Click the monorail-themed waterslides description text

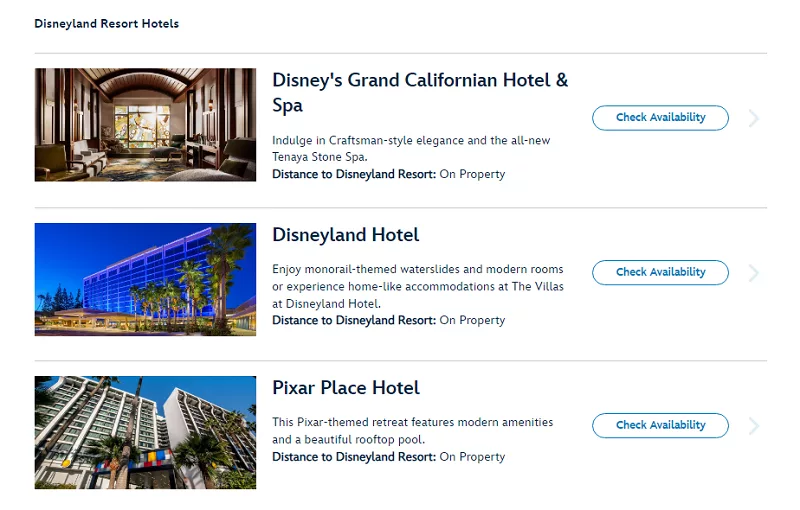[x=418, y=286]
